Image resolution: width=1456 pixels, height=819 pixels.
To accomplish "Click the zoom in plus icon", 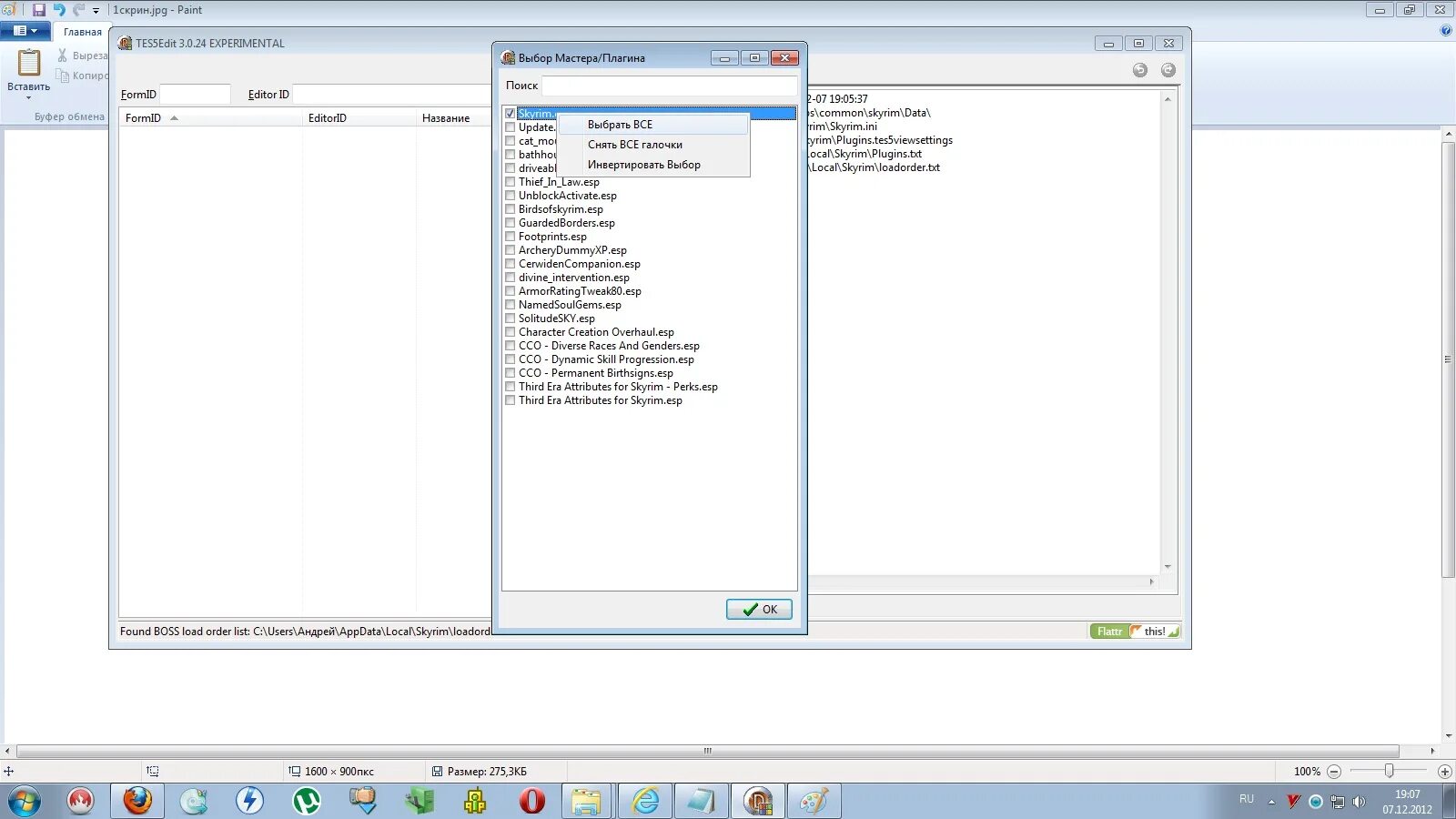I will point(1444,772).
